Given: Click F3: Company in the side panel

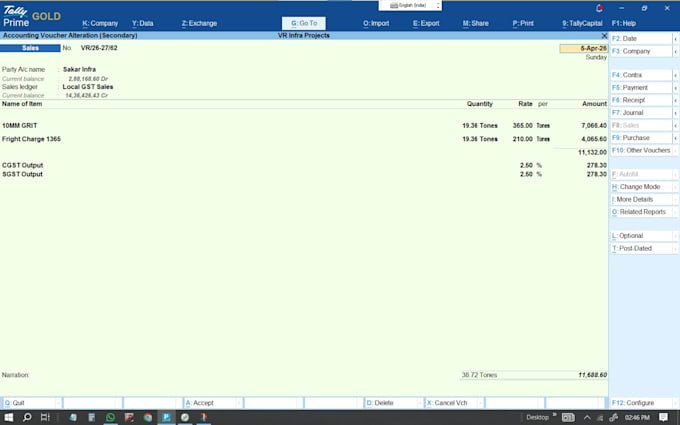Looking at the screenshot, I should pos(641,51).
